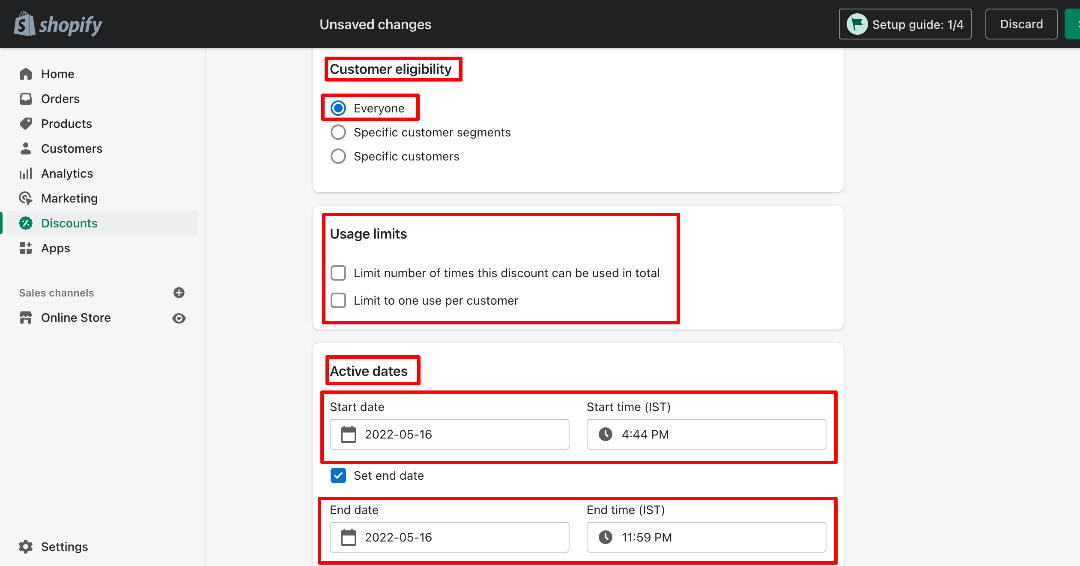Click the Marketing target icon
Viewport: 1080px width, 566px height.
coord(26,198)
